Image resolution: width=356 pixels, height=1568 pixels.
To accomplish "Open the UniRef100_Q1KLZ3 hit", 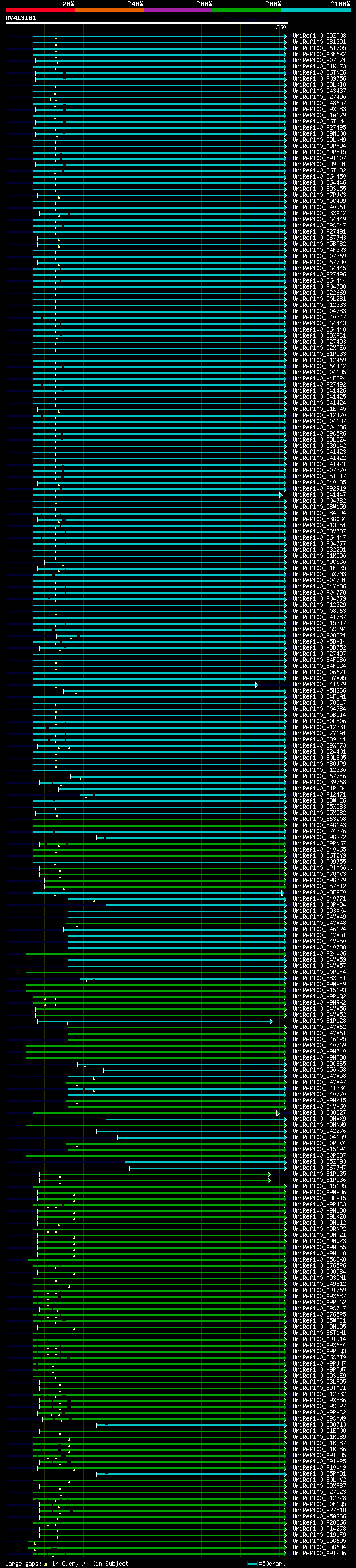I will (x=319, y=66).
